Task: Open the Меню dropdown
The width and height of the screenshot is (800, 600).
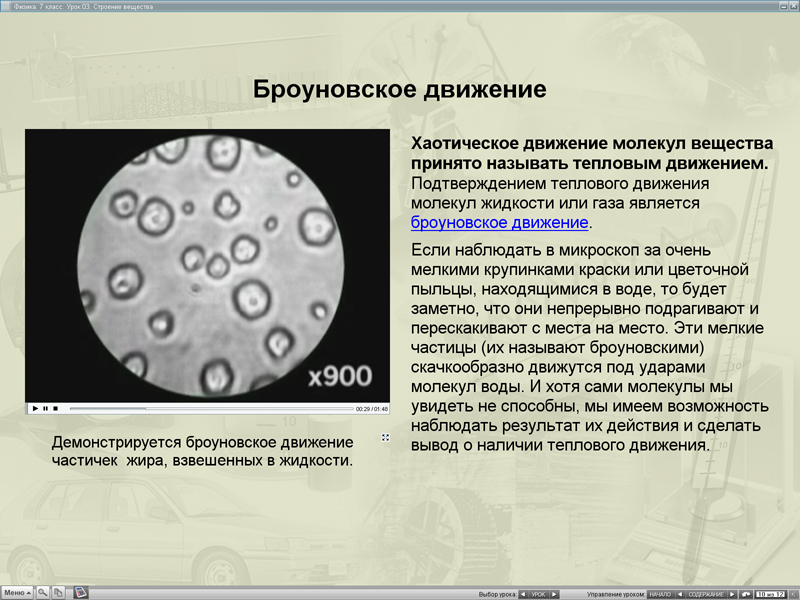Action: pyautogui.click(x=17, y=592)
